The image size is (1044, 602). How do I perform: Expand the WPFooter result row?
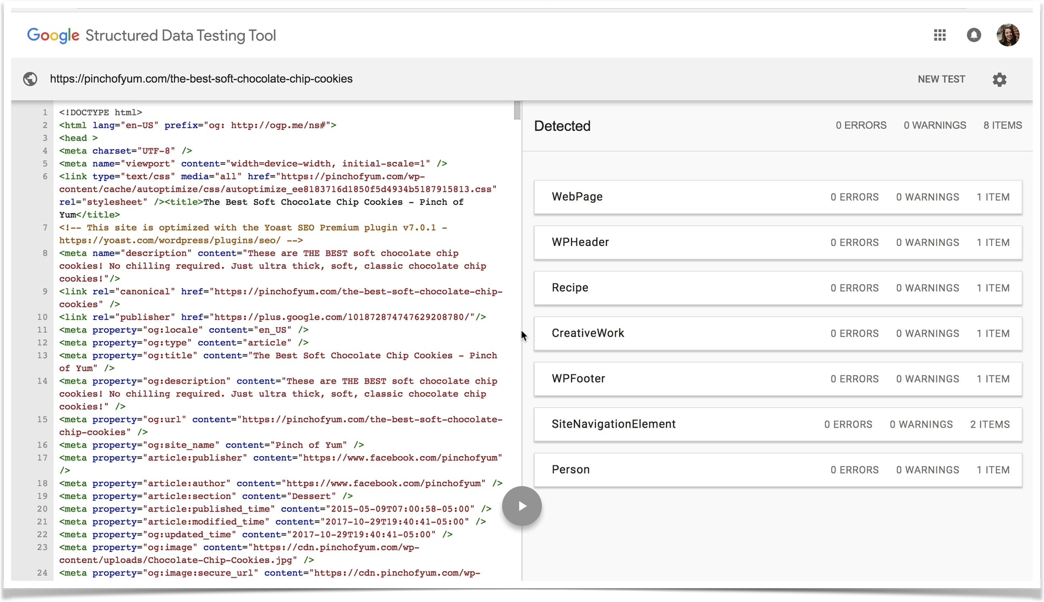(778, 379)
